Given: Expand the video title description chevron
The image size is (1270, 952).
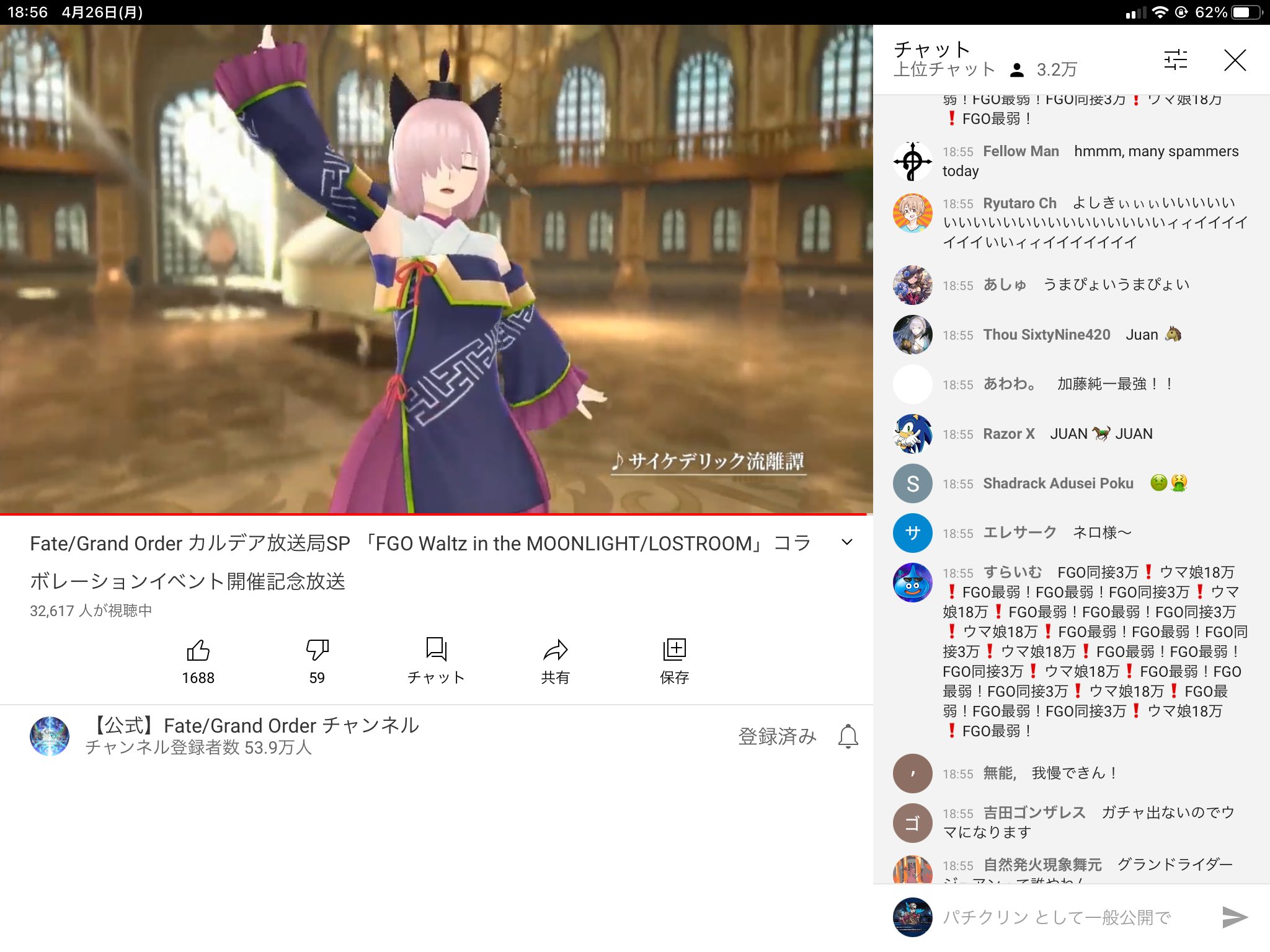Looking at the screenshot, I should [x=846, y=542].
